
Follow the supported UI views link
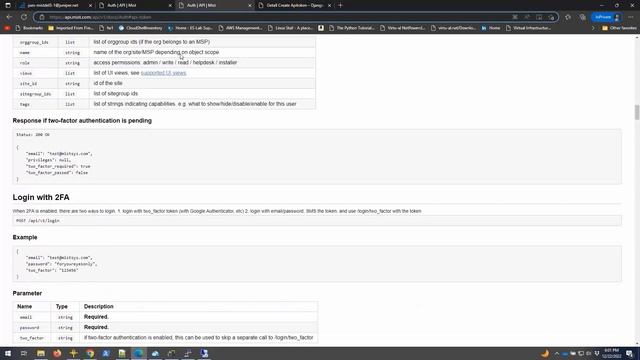pos(163,73)
